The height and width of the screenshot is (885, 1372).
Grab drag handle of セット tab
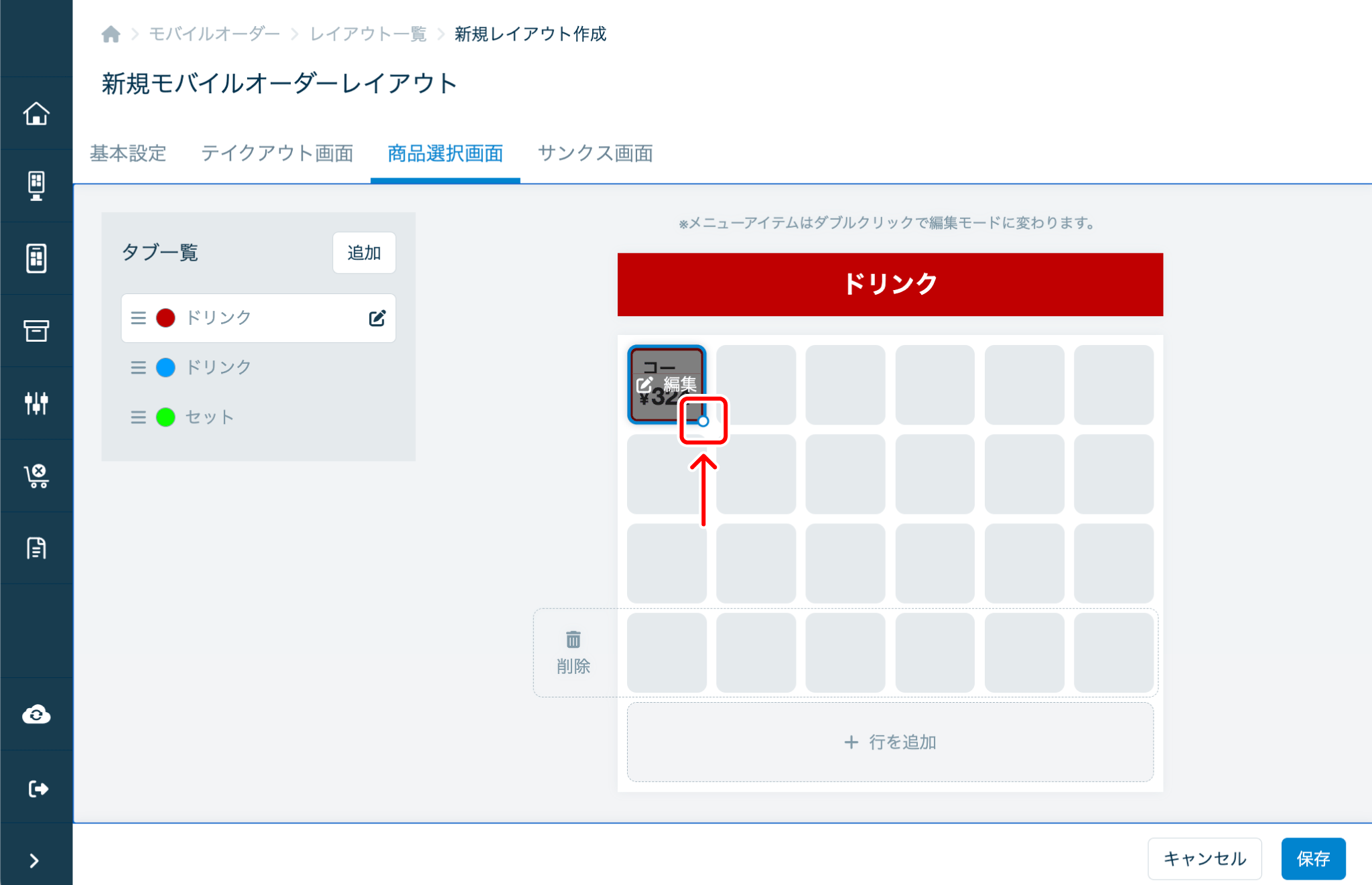point(138,417)
